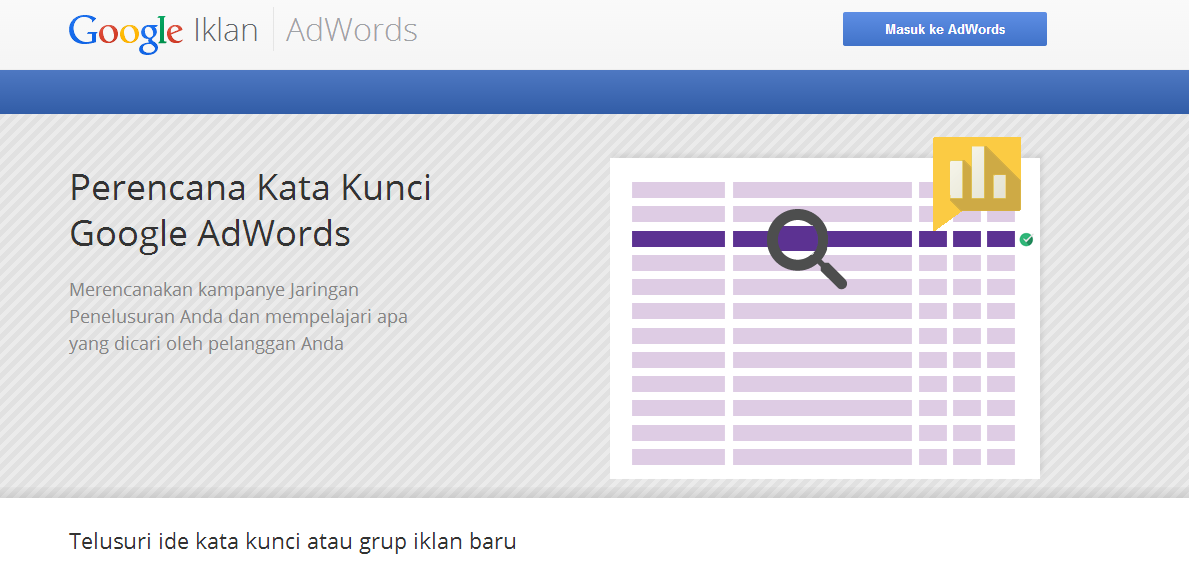1189x580 pixels.
Task: Click the green checkmark icon beside highlighted row
Action: [x=1026, y=240]
